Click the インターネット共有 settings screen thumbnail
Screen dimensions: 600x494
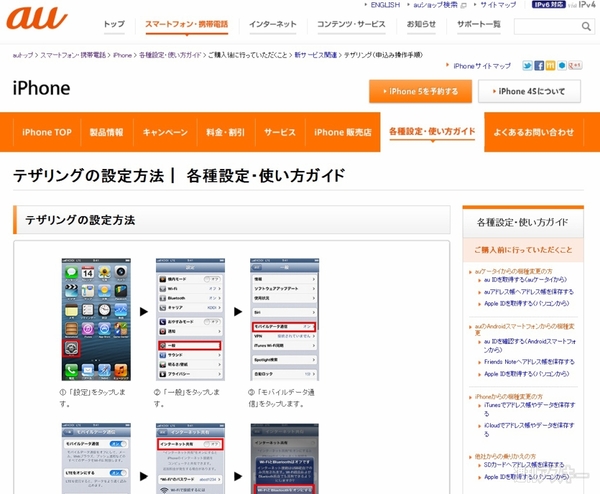coord(190,458)
